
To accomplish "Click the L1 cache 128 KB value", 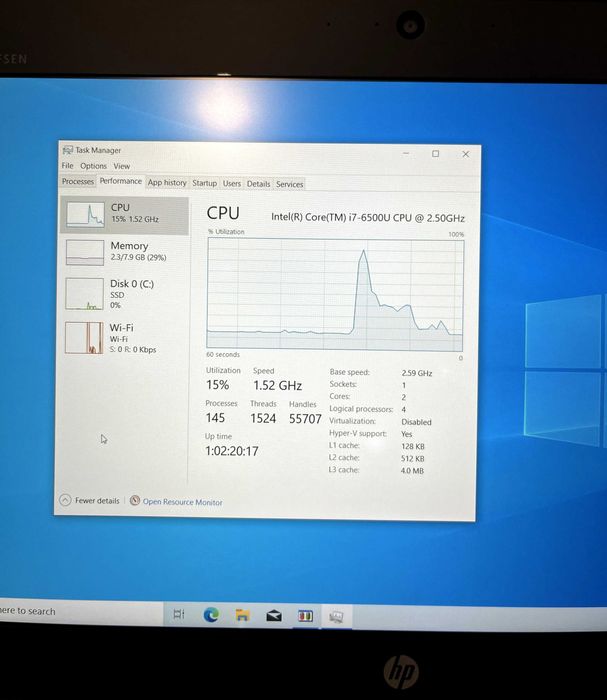I will 413,446.
